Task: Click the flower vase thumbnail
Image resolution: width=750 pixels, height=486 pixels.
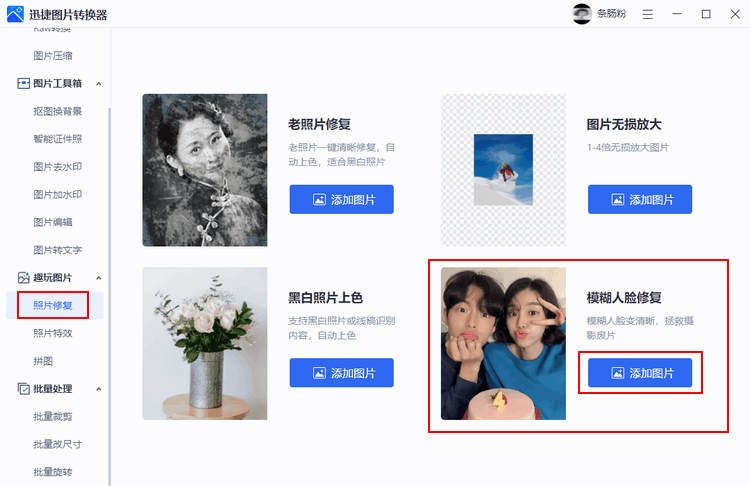Action: click(205, 343)
